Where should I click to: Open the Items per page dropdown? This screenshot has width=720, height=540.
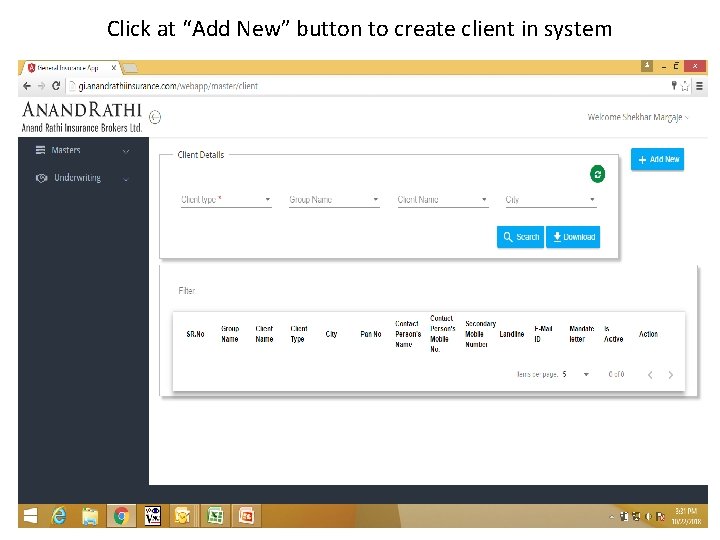[575, 374]
